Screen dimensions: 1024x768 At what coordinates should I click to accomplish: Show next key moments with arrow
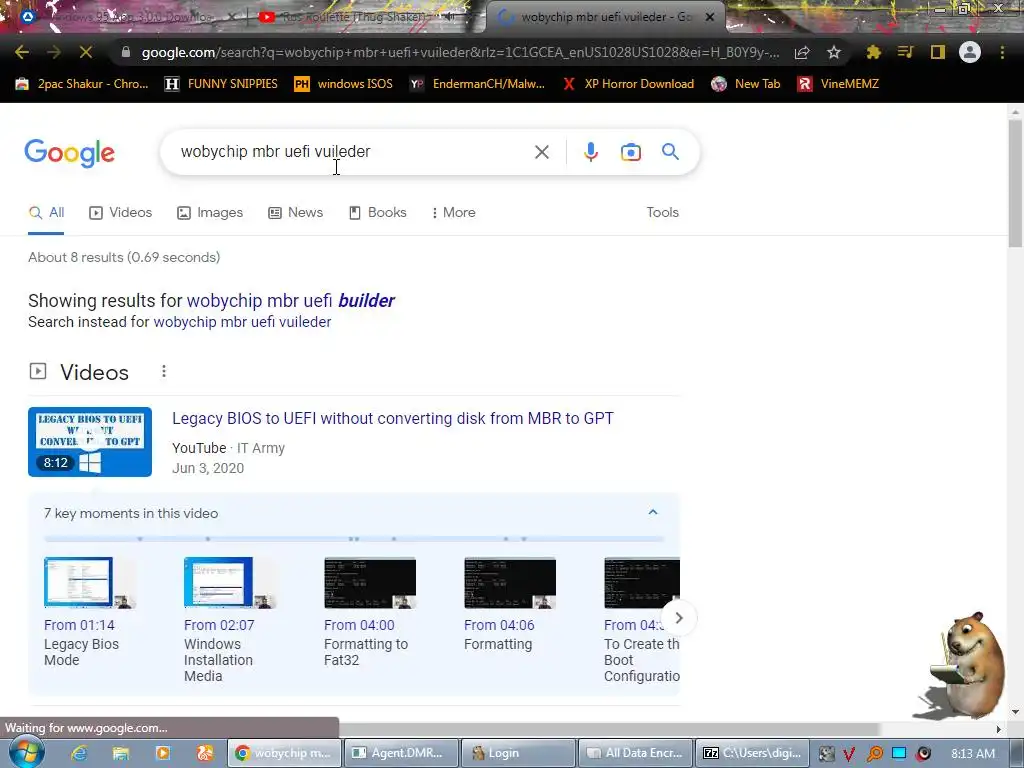[679, 618]
